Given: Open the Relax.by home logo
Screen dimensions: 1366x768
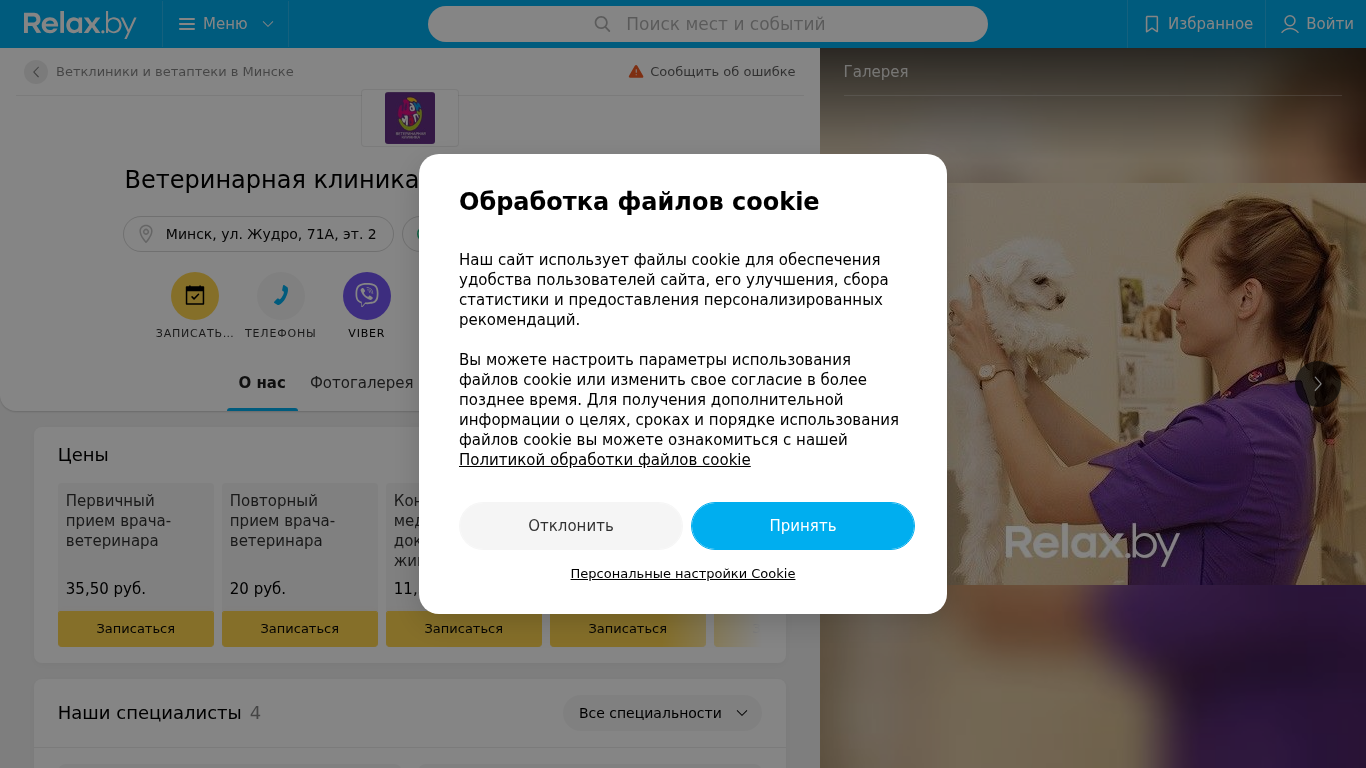Looking at the screenshot, I should click(x=80, y=24).
